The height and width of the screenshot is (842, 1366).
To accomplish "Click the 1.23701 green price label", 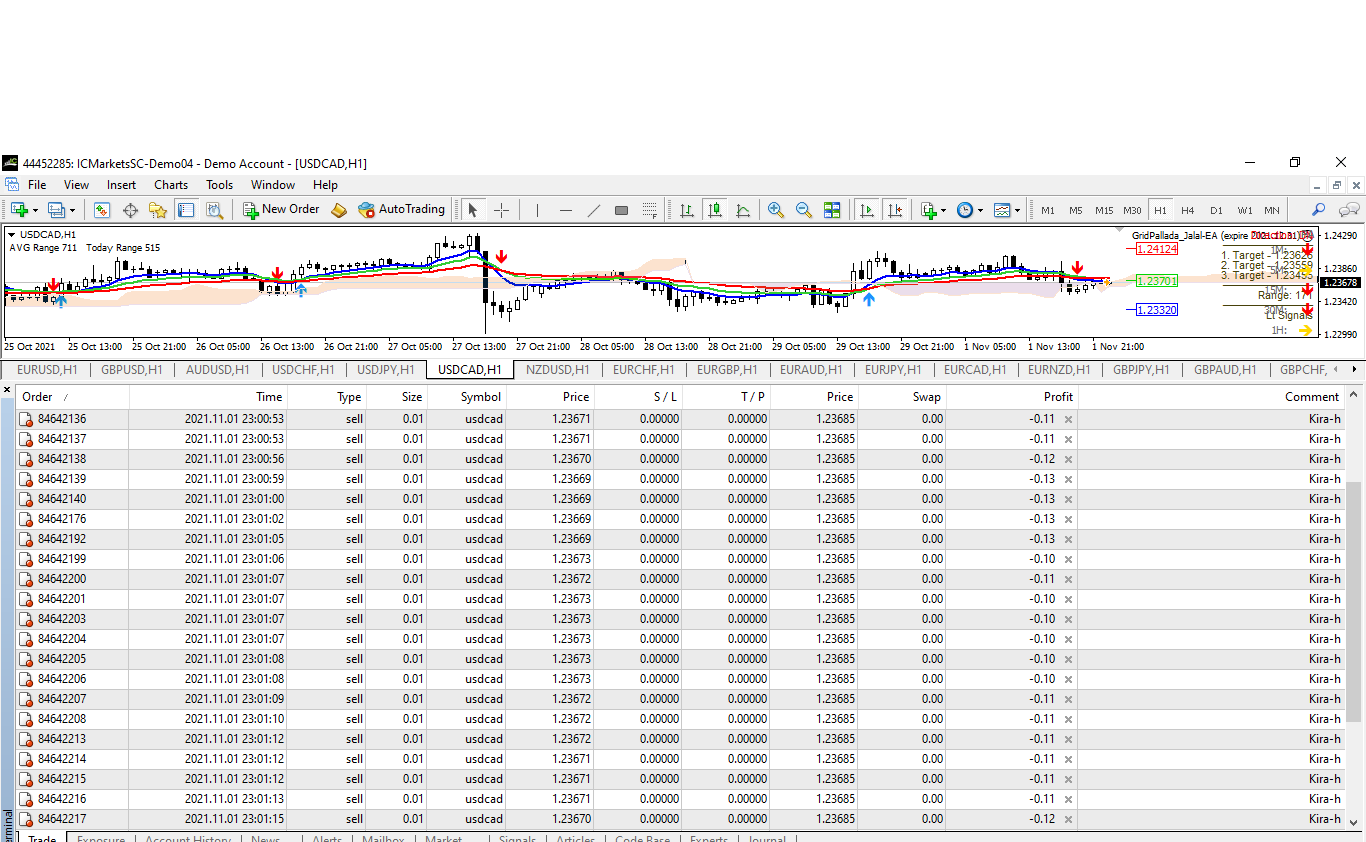I will click(x=1156, y=281).
